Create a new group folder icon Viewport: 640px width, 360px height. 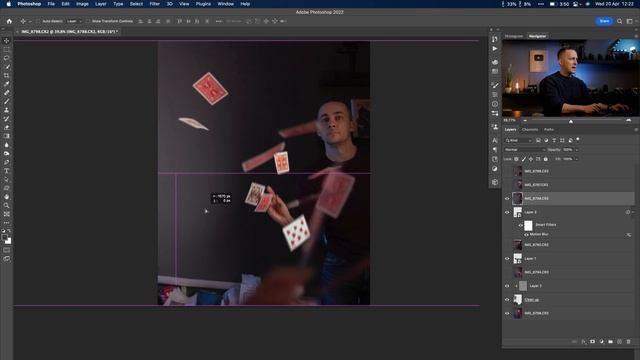(611, 342)
